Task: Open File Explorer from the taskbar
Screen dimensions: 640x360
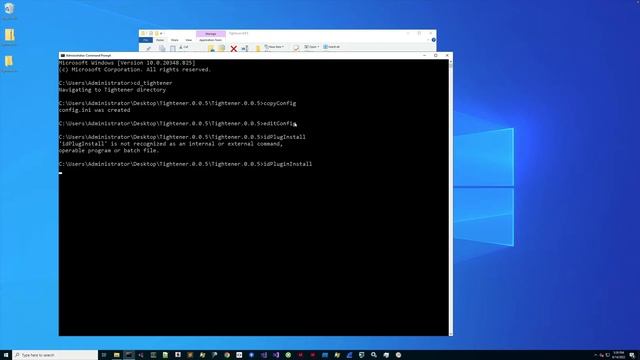Action: tap(117, 355)
